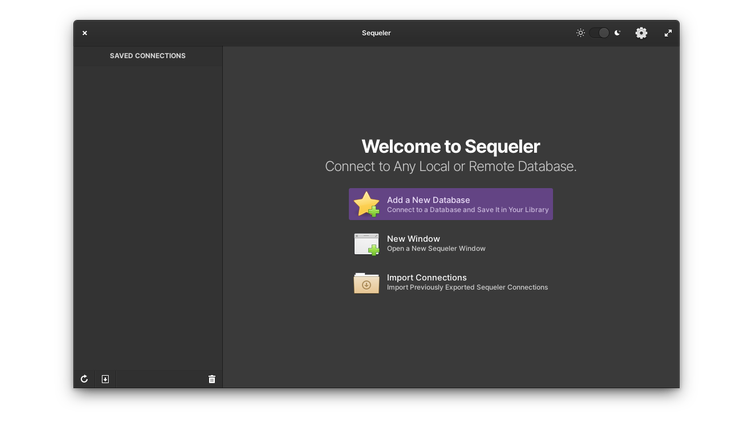This screenshot has width=752, height=423.
Task: Click the Sequeler window title
Action: pyautogui.click(x=376, y=33)
